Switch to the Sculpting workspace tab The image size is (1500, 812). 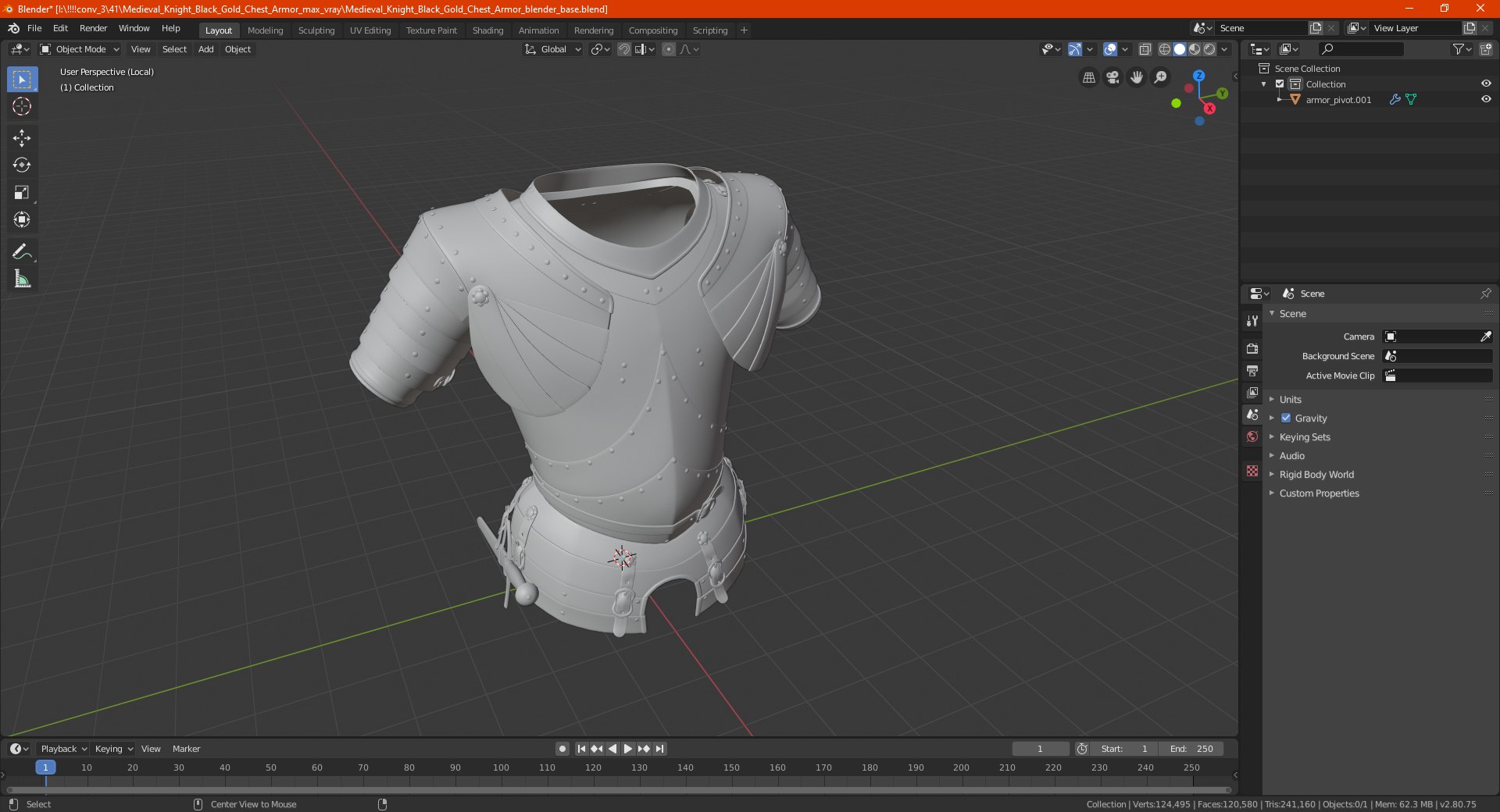click(x=316, y=30)
